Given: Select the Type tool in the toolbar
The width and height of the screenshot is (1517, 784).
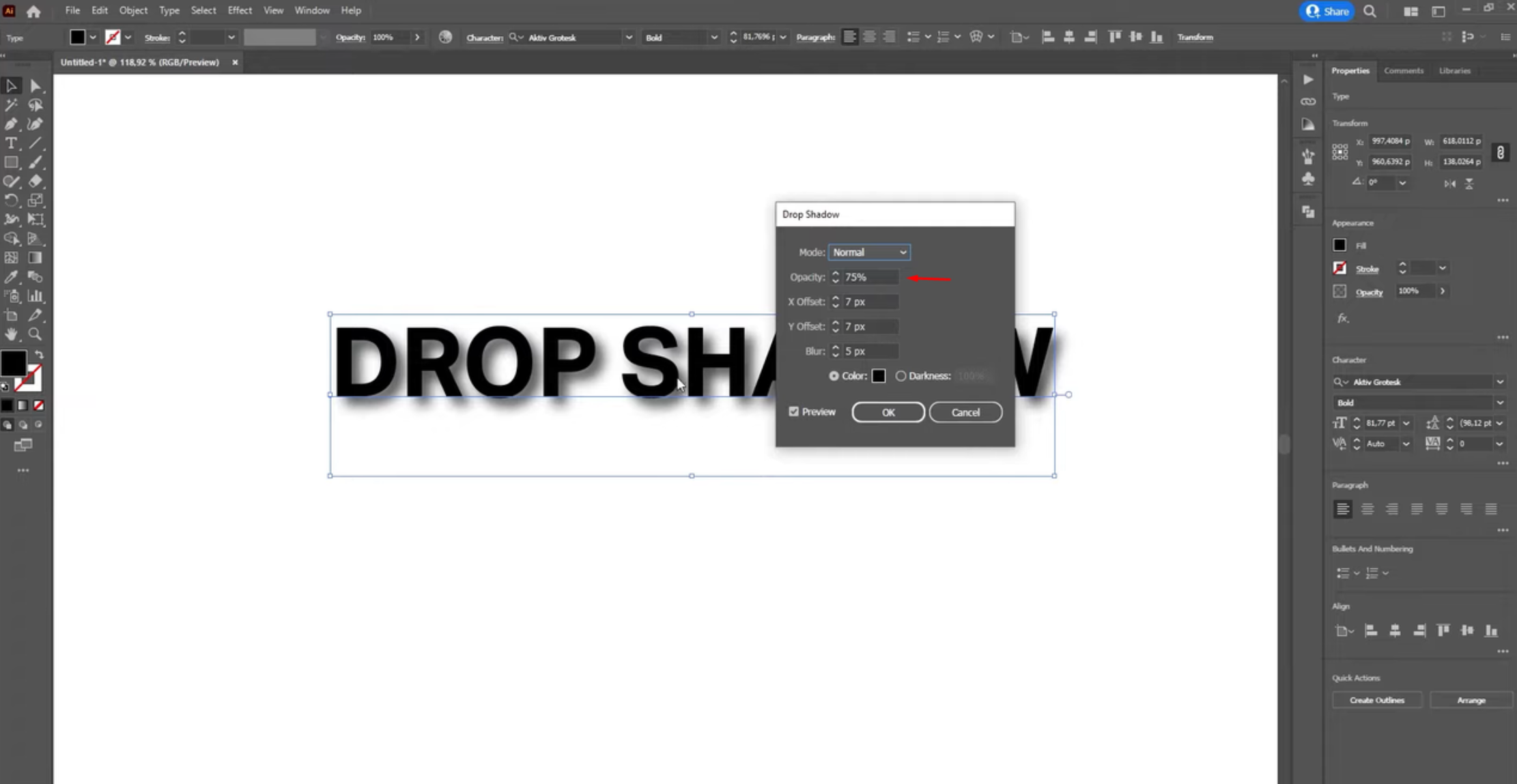Looking at the screenshot, I should pyautogui.click(x=11, y=143).
